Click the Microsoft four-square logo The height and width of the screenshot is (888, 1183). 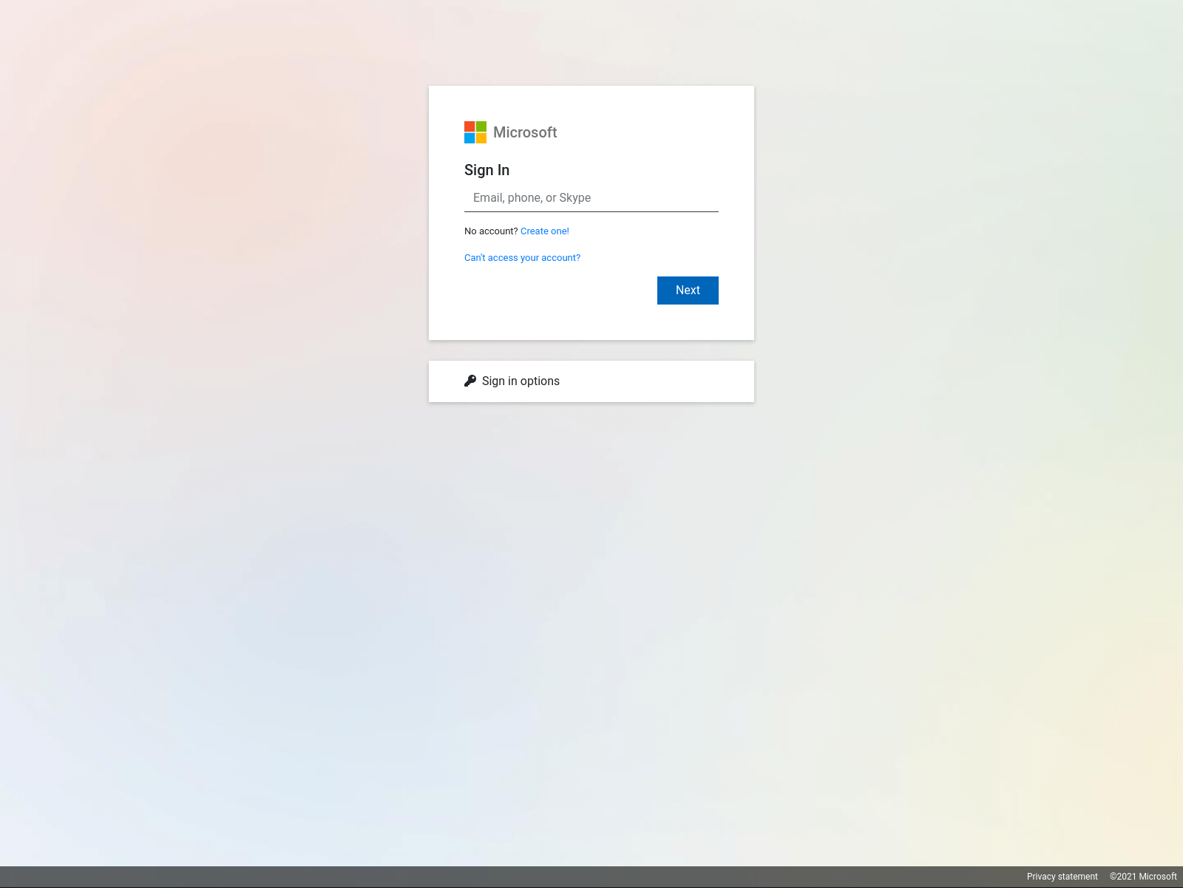point(475,132)
